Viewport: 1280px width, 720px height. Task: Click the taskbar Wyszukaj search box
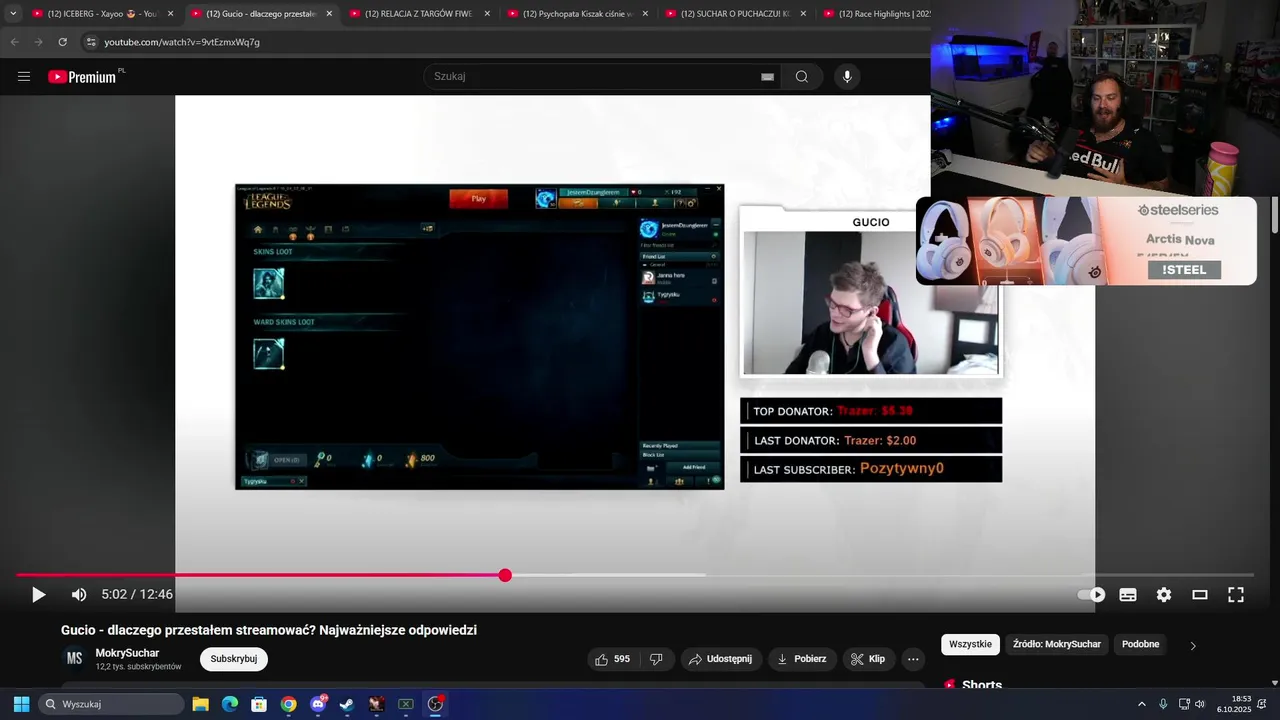tap(112, 704)
